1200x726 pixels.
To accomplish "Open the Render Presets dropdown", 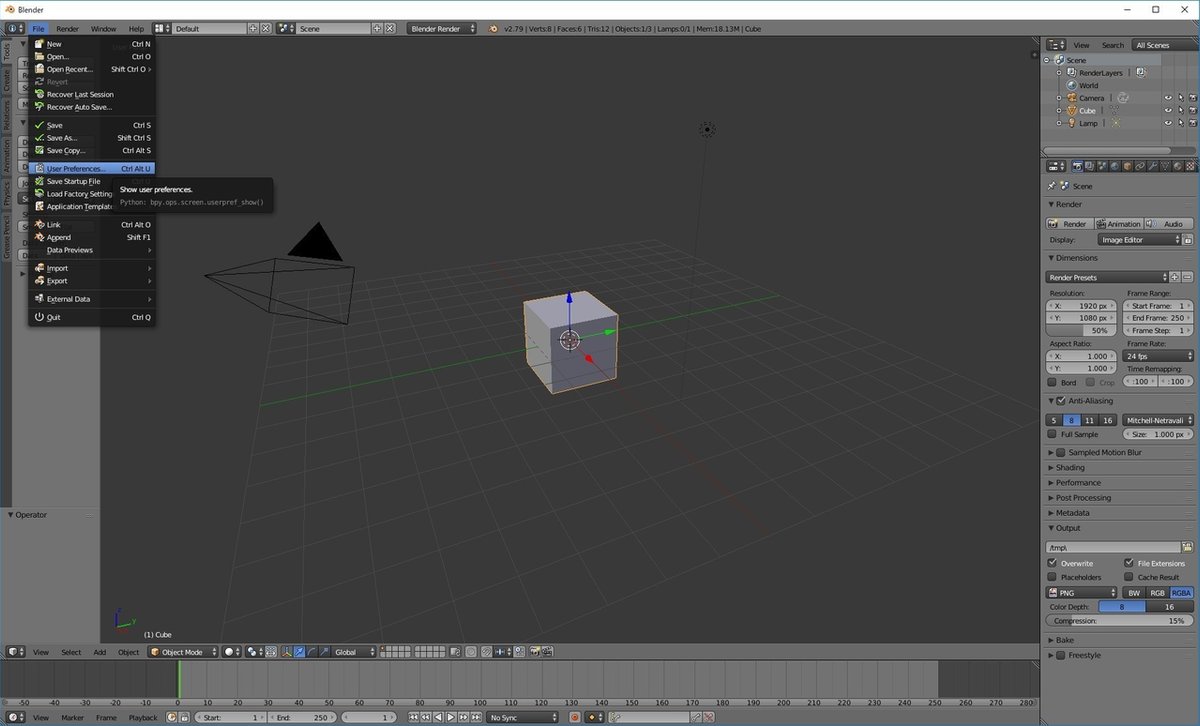I will 1107,277.
